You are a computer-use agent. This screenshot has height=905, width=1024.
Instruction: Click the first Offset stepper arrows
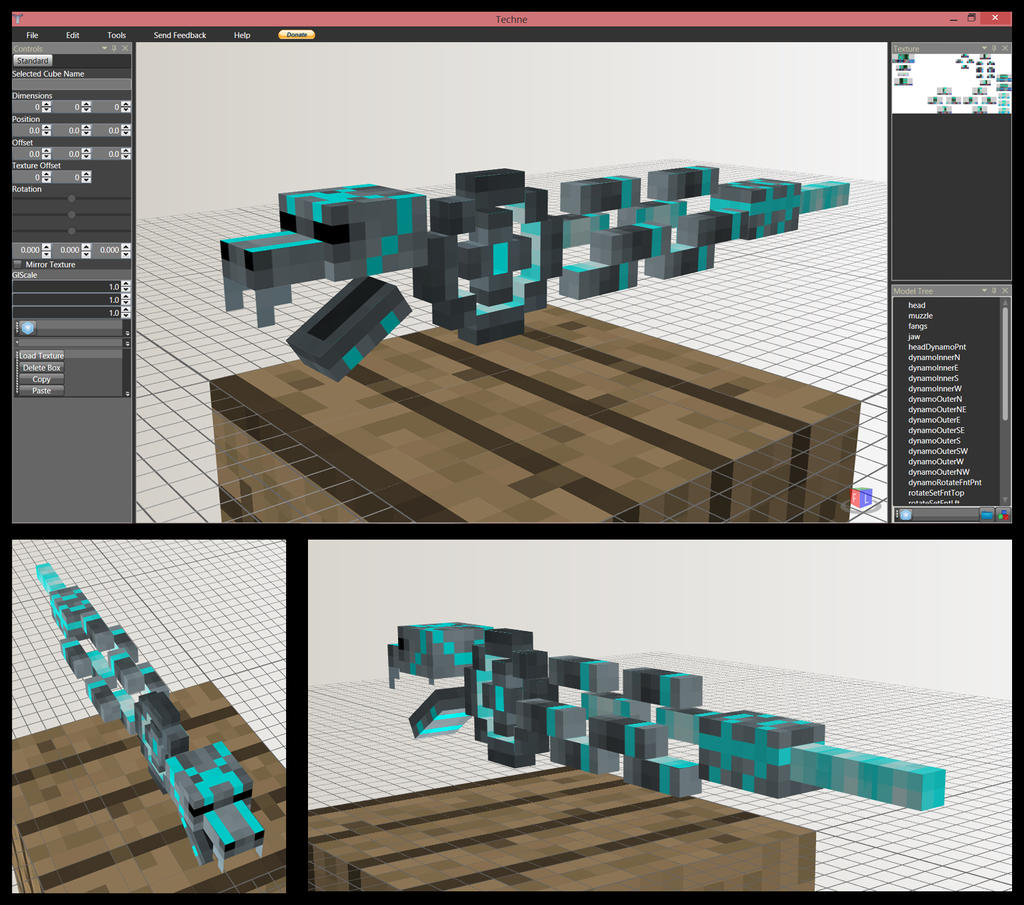[x=46, y=154]
